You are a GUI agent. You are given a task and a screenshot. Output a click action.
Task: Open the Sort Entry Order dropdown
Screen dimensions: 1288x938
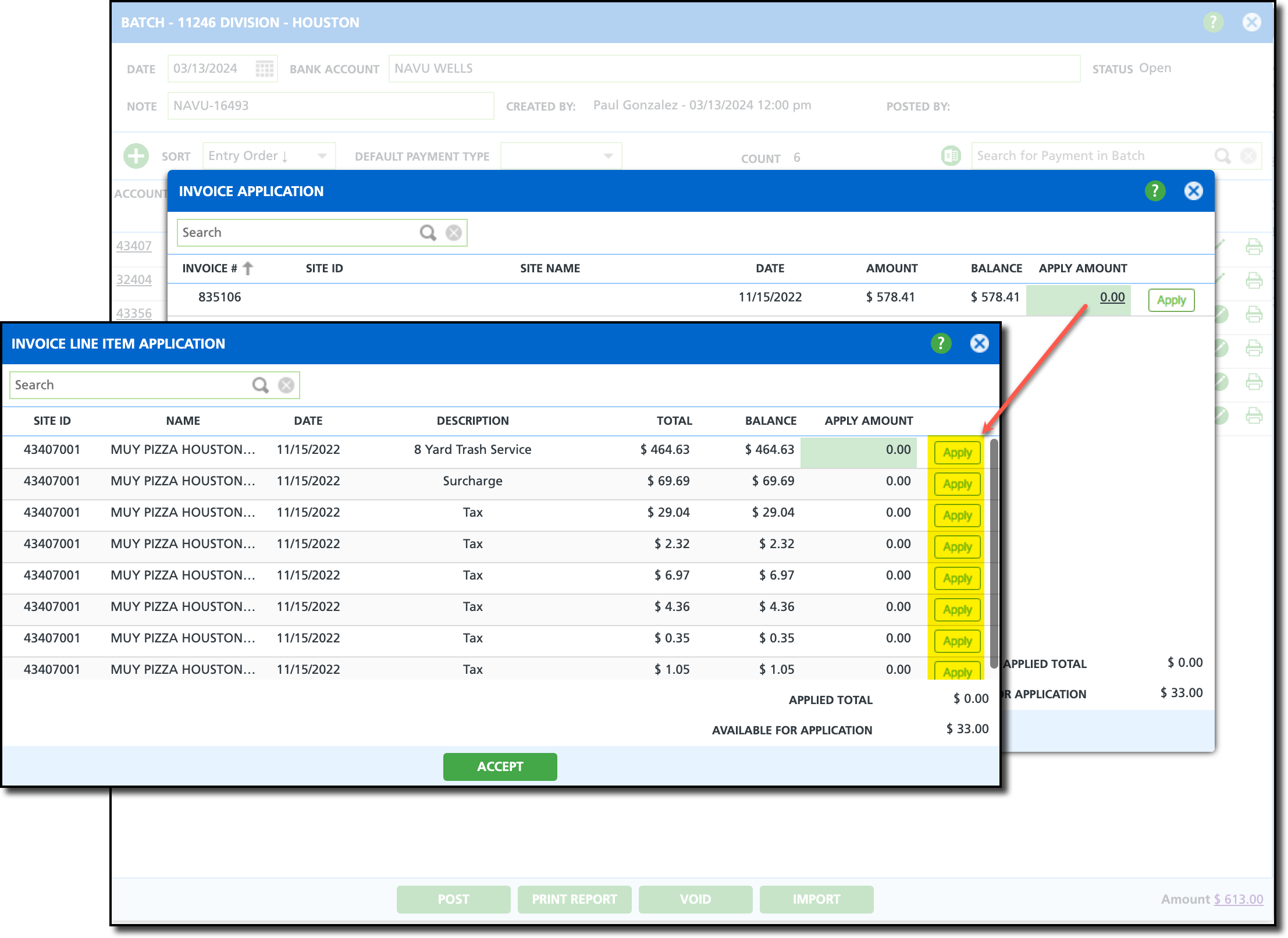click(269, 156)
